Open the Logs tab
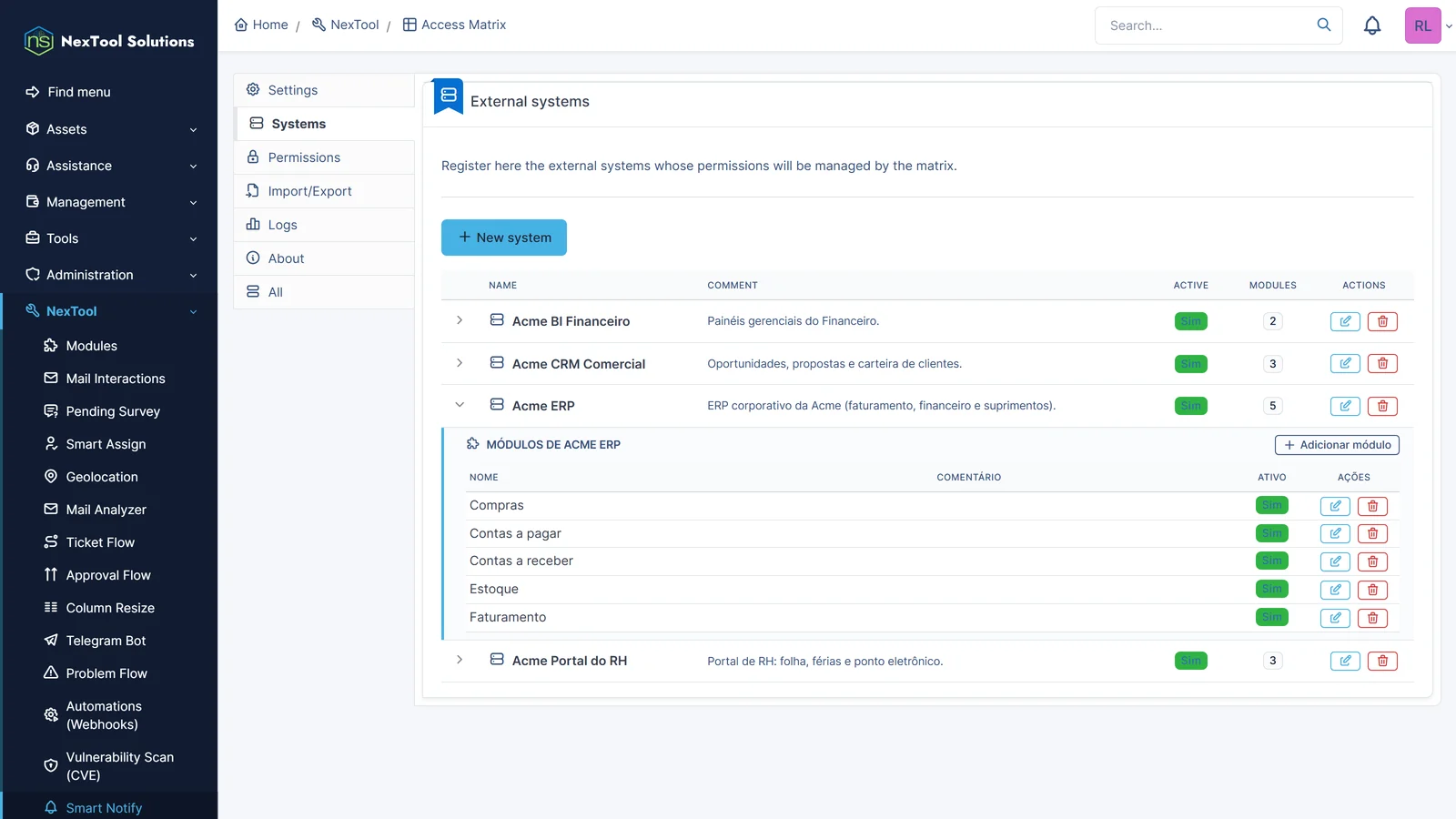This screenshot has height=819, width=1456. pos(324,225)
